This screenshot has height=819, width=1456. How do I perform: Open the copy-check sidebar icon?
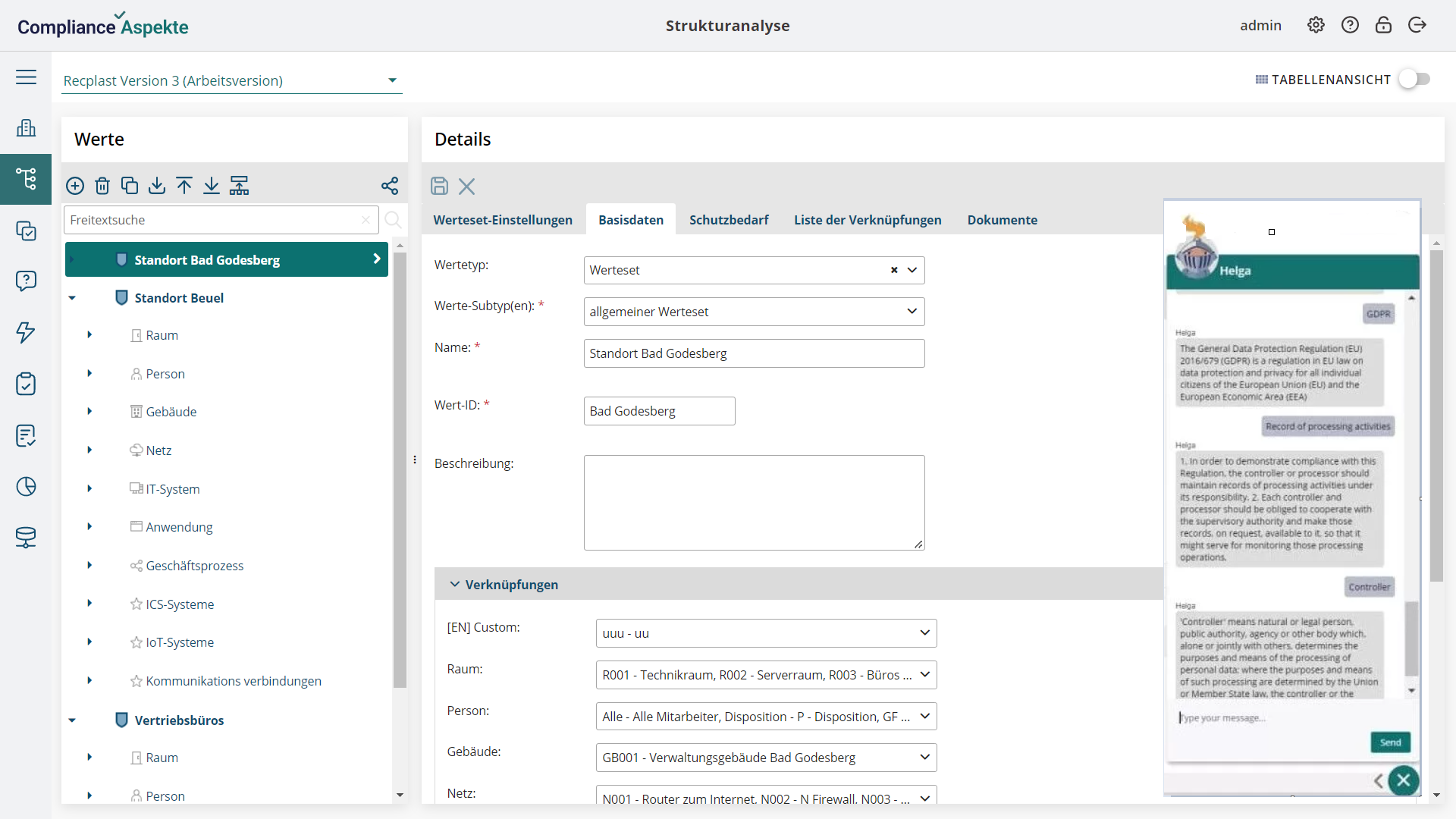click(x=26, y=231)
